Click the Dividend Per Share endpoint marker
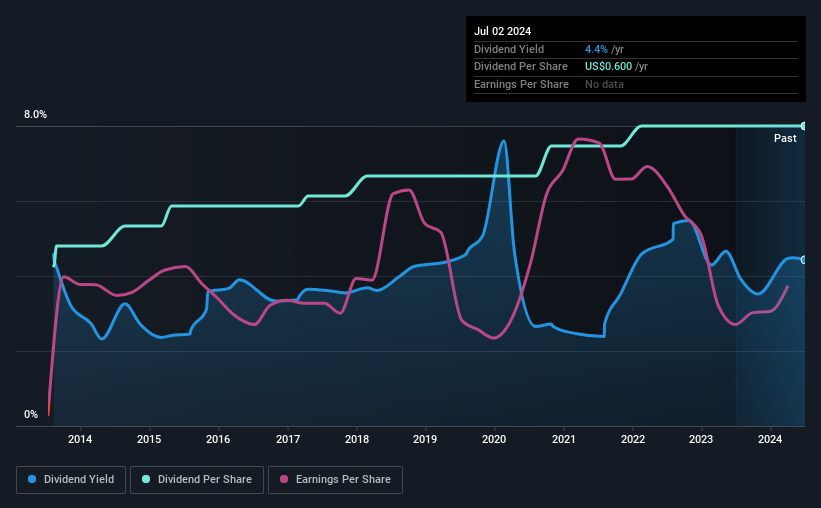 (804, 126)
